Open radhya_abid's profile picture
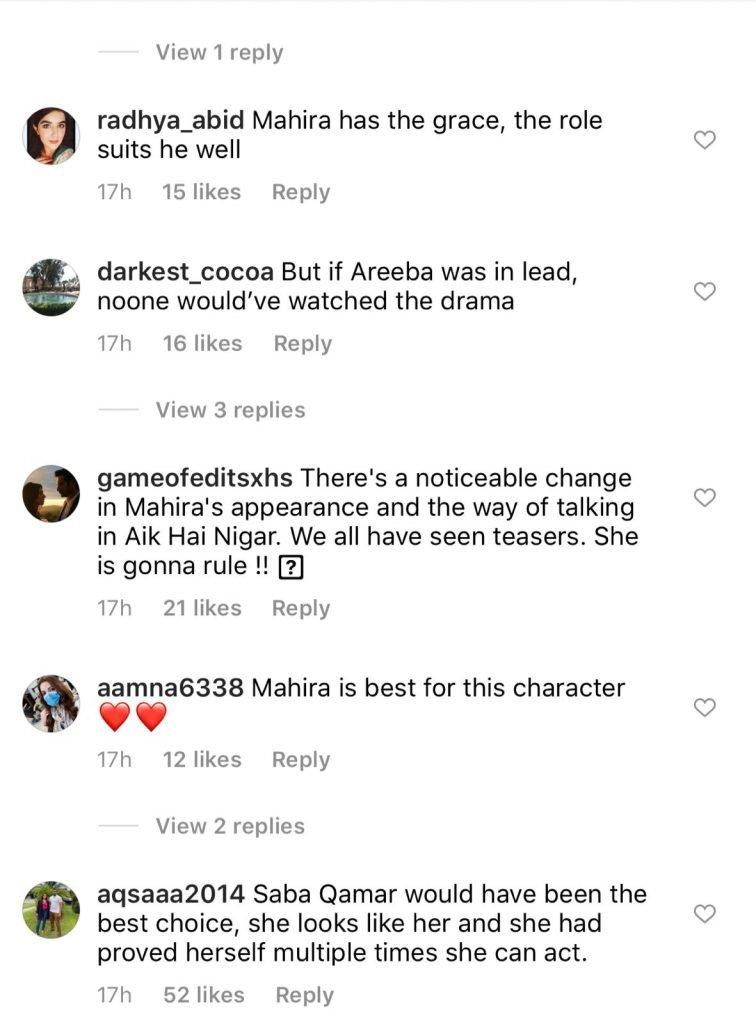Viewport: 756px width, 1024px height. [x=51, y=136]
